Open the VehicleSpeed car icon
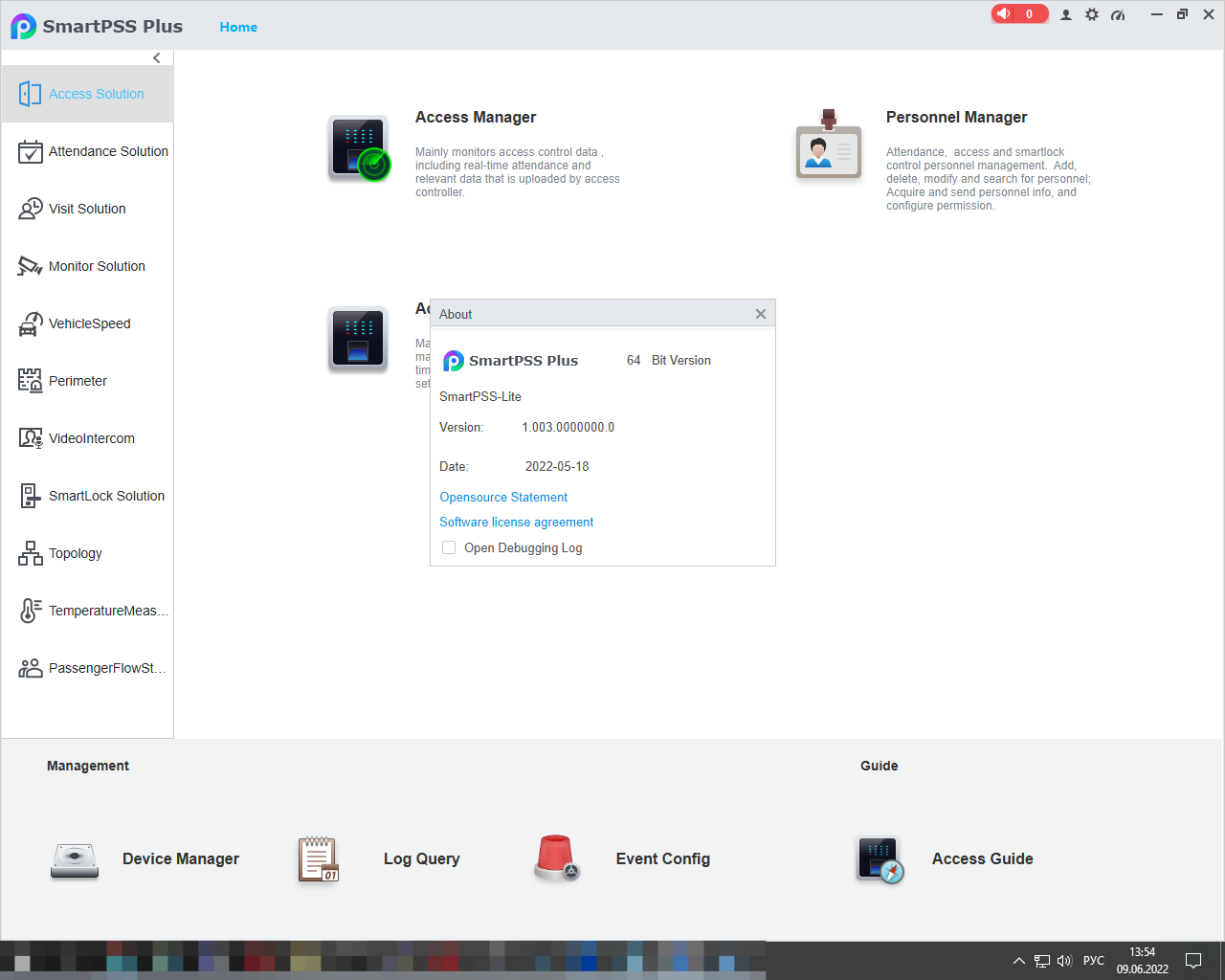1225x980 pixels. [30, 323]
